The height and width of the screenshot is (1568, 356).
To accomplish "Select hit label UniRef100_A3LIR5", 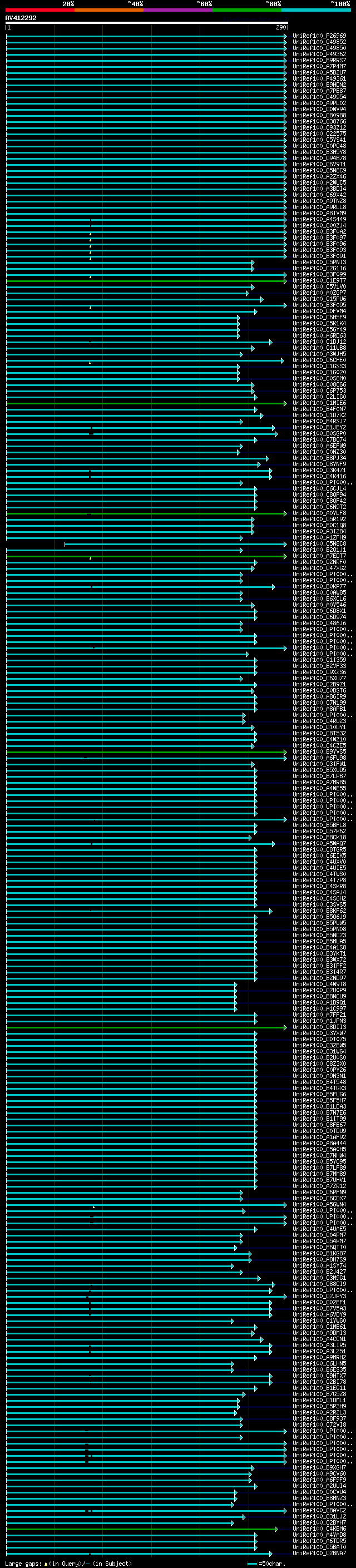I will 319,1345.
